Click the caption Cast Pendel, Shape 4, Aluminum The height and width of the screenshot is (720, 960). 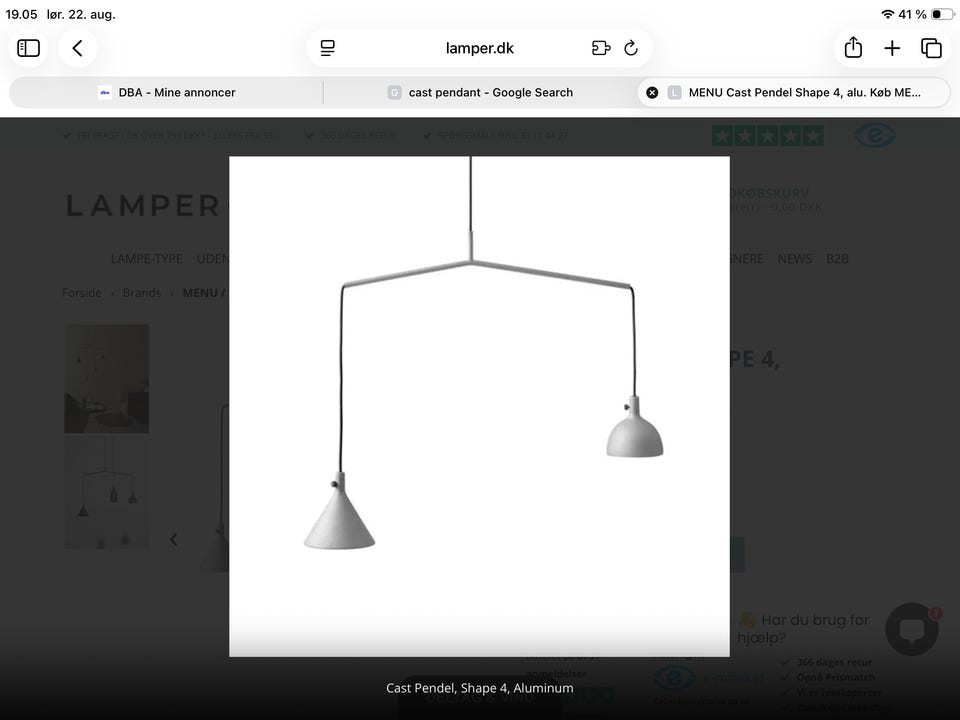click(x=479, y=688)
